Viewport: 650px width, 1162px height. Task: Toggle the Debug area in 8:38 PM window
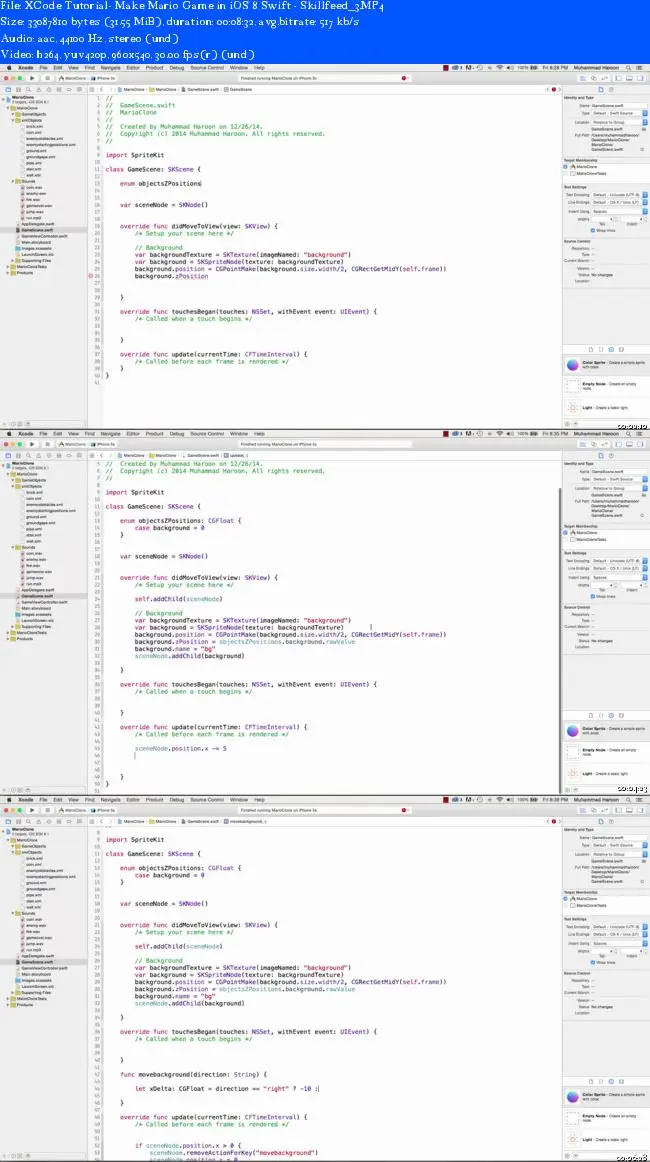point(630,810)
